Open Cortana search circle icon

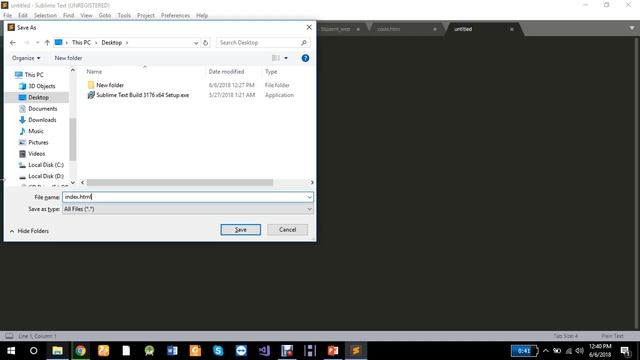coord(33,351)
